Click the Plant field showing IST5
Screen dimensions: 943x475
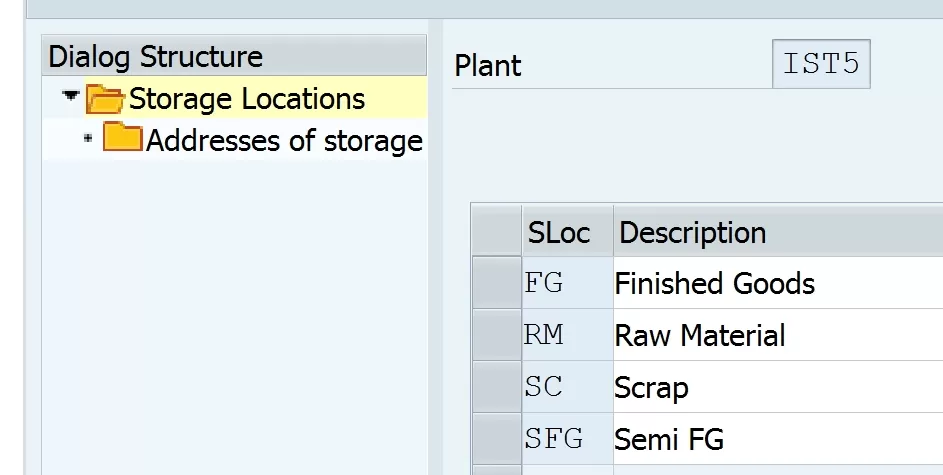point(821,64)
